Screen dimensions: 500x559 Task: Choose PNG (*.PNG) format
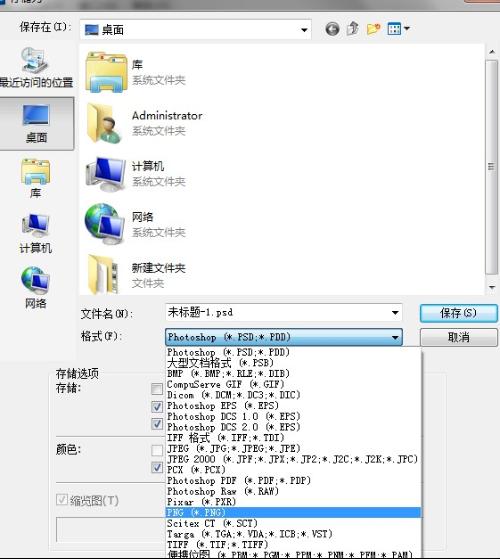tap(293, 513)
